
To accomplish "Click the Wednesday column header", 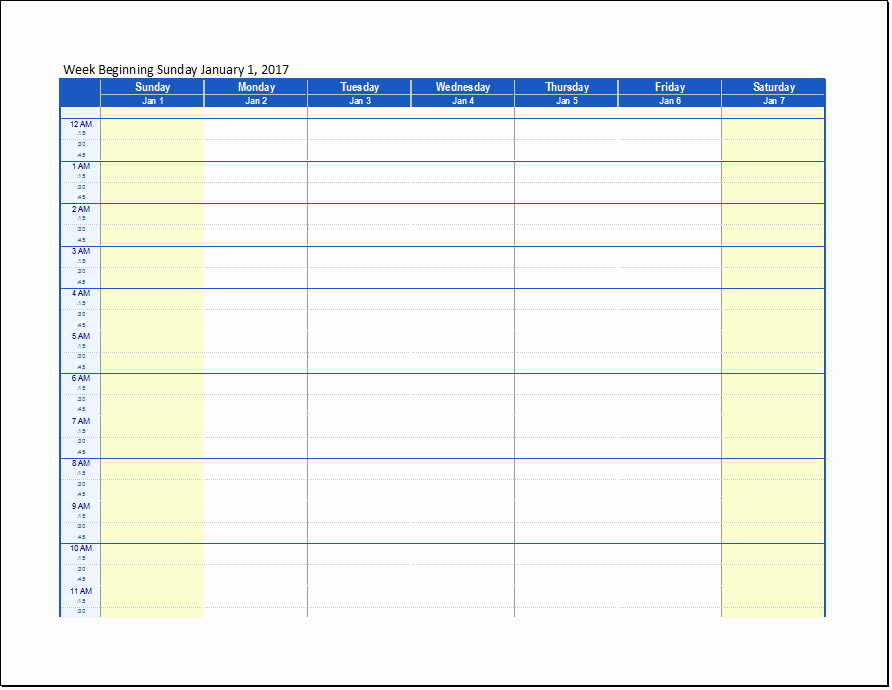I will 463,86.
